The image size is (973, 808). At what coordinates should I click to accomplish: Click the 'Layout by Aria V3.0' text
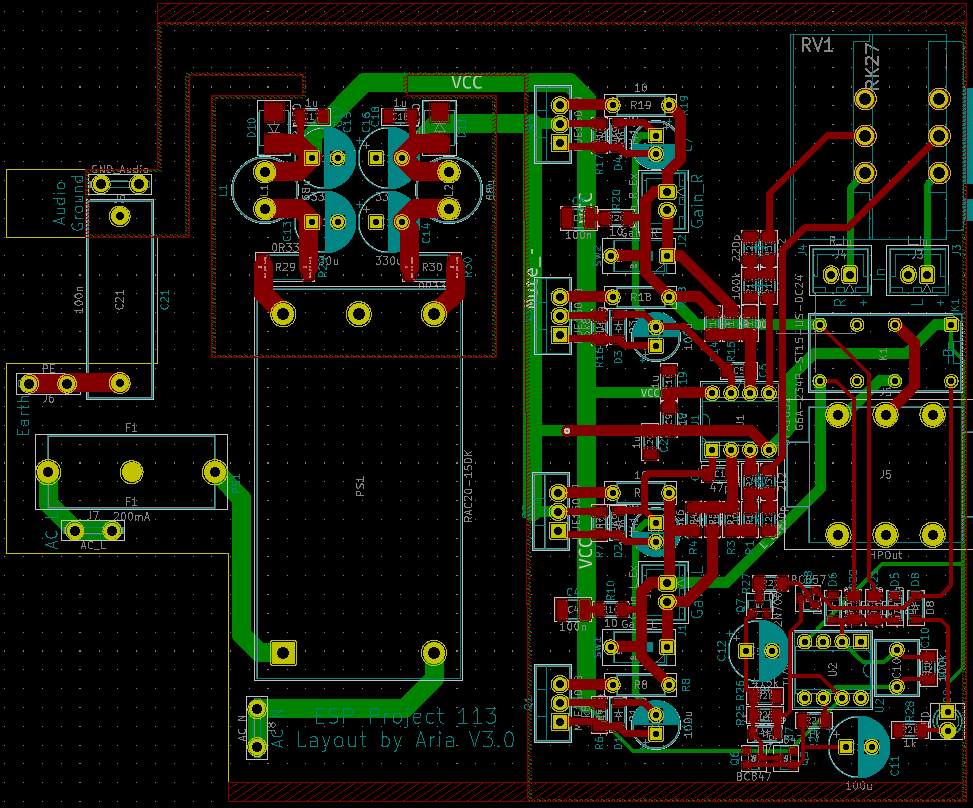[x=405, y=740]
